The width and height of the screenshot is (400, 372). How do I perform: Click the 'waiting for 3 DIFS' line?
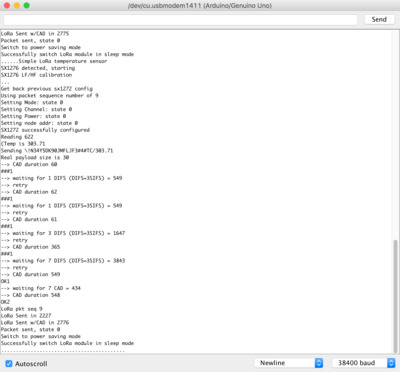pos(63,233)
